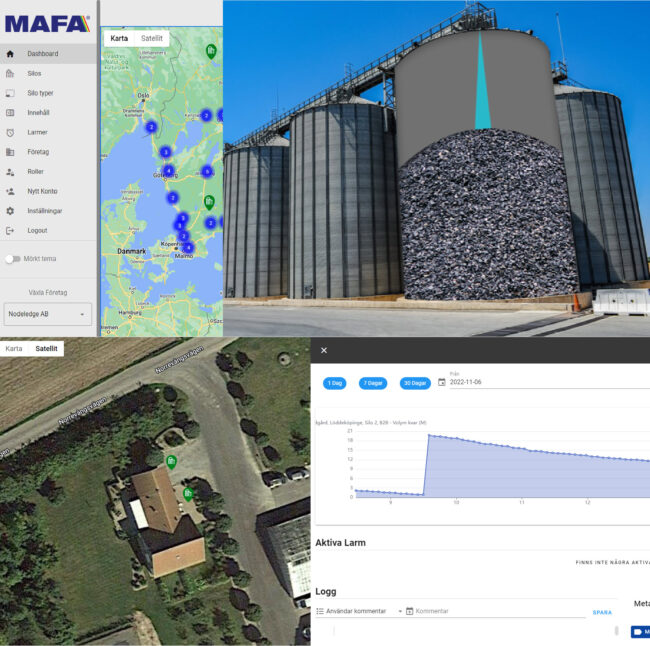Image resolution: width=650 pixels, height=646 pixels.
Task: Close the silo detail panel with the X
Action: [x=324, y=350]
